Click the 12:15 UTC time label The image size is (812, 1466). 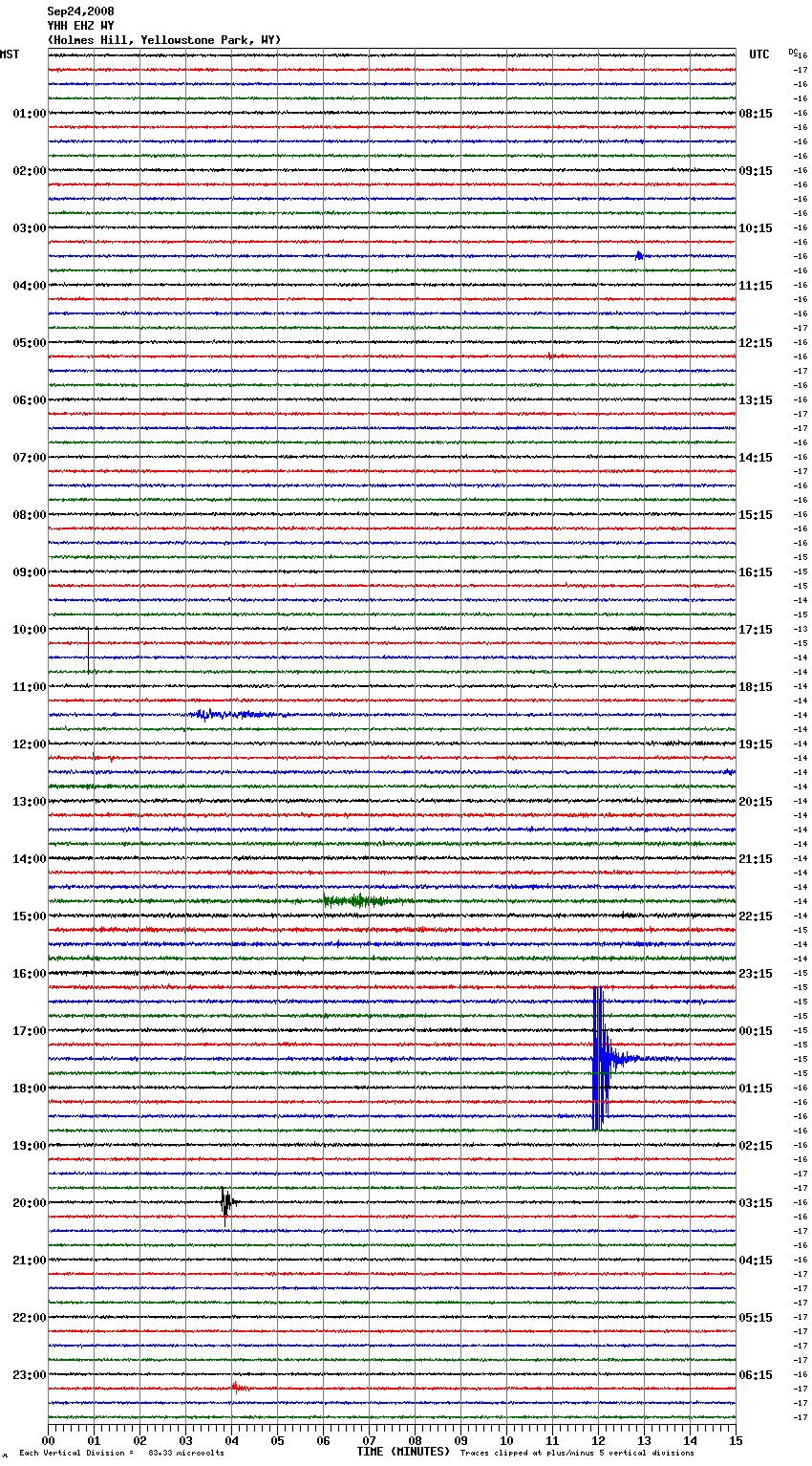pos(756,343)
